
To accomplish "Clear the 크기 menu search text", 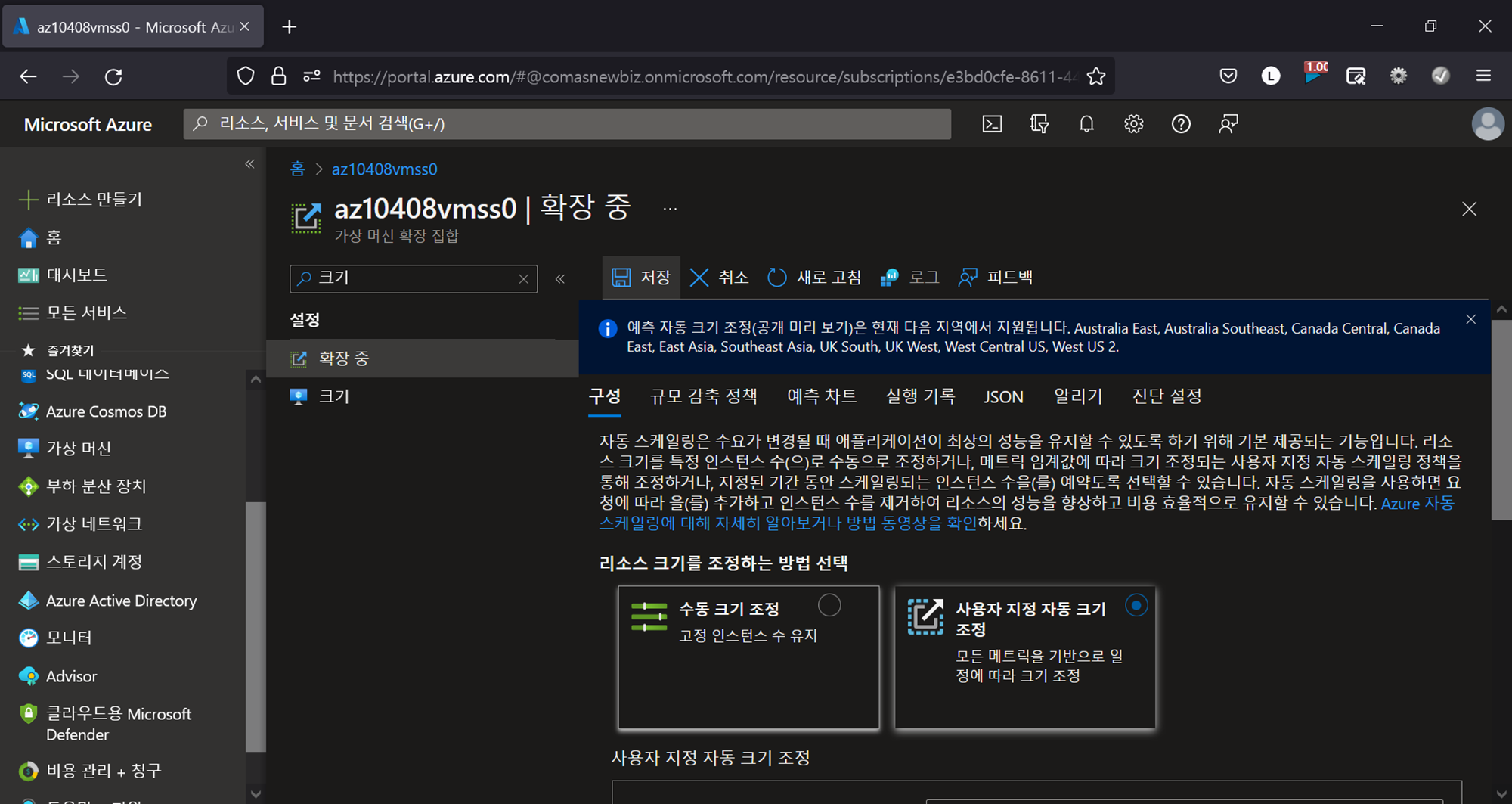I will (523, 279).
